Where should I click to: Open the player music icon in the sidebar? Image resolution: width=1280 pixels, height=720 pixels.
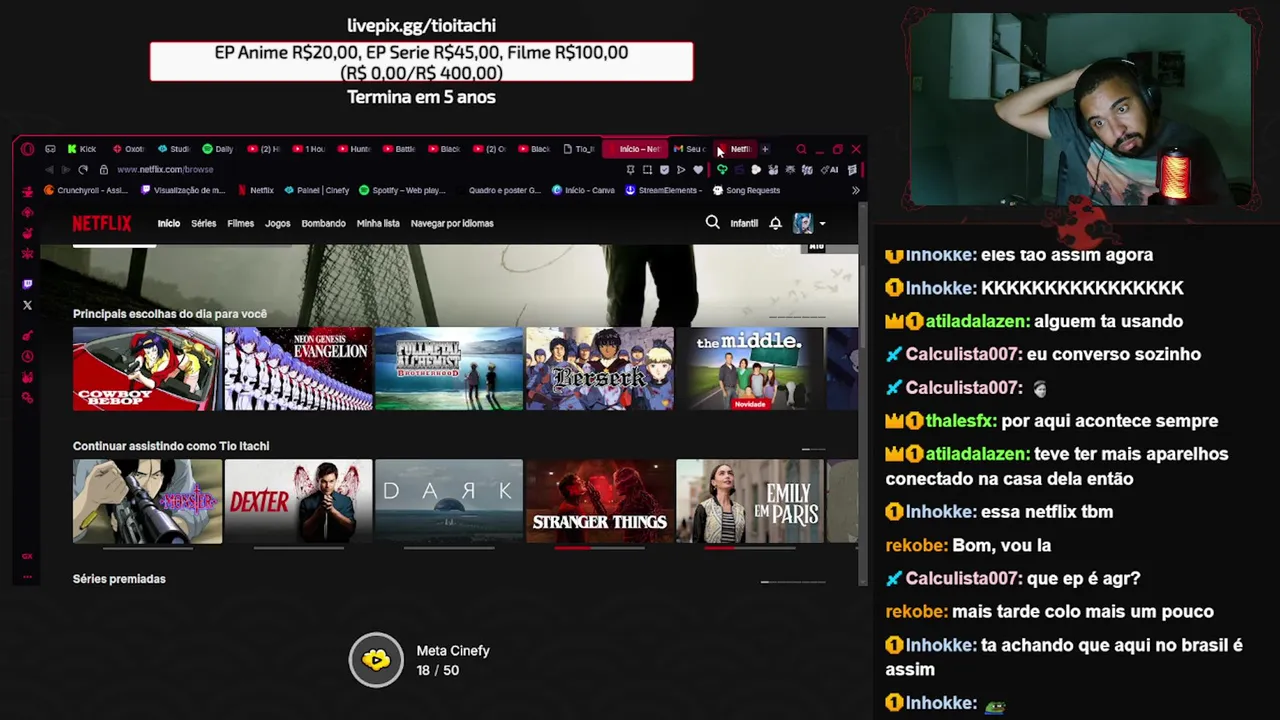[27, 335]
